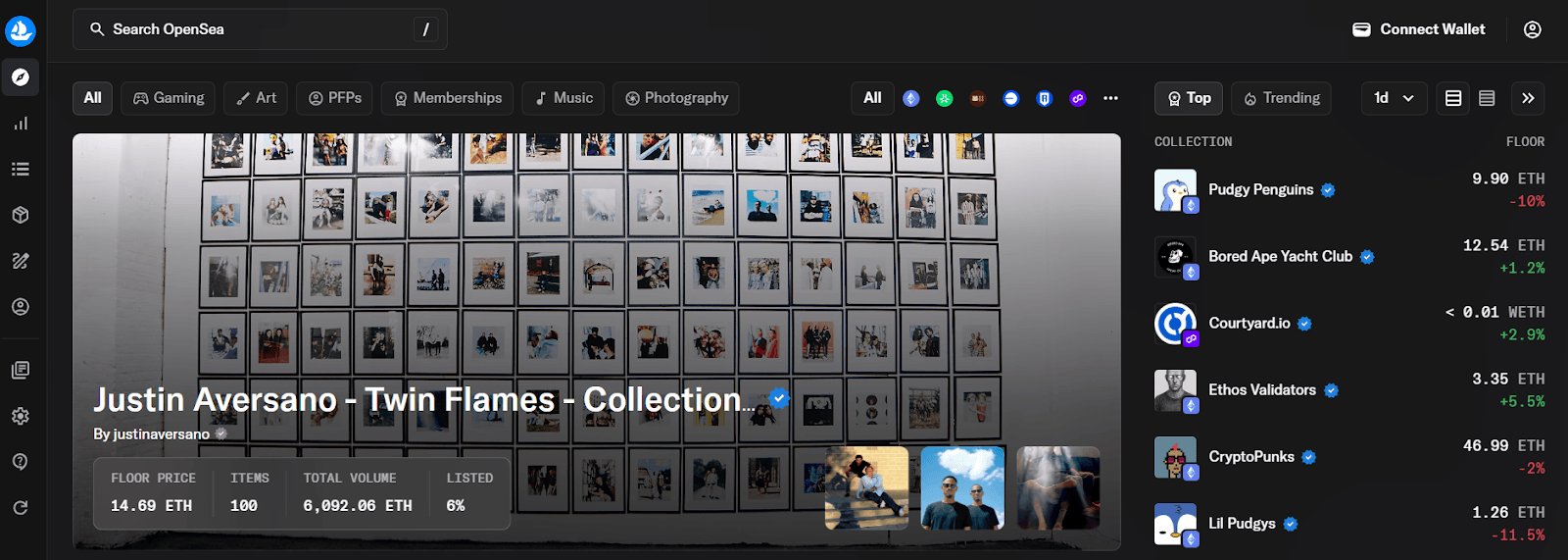Viewport: 1568px width, 560px height.
Task: Select the All chains filter
Action: coord(872,98)
